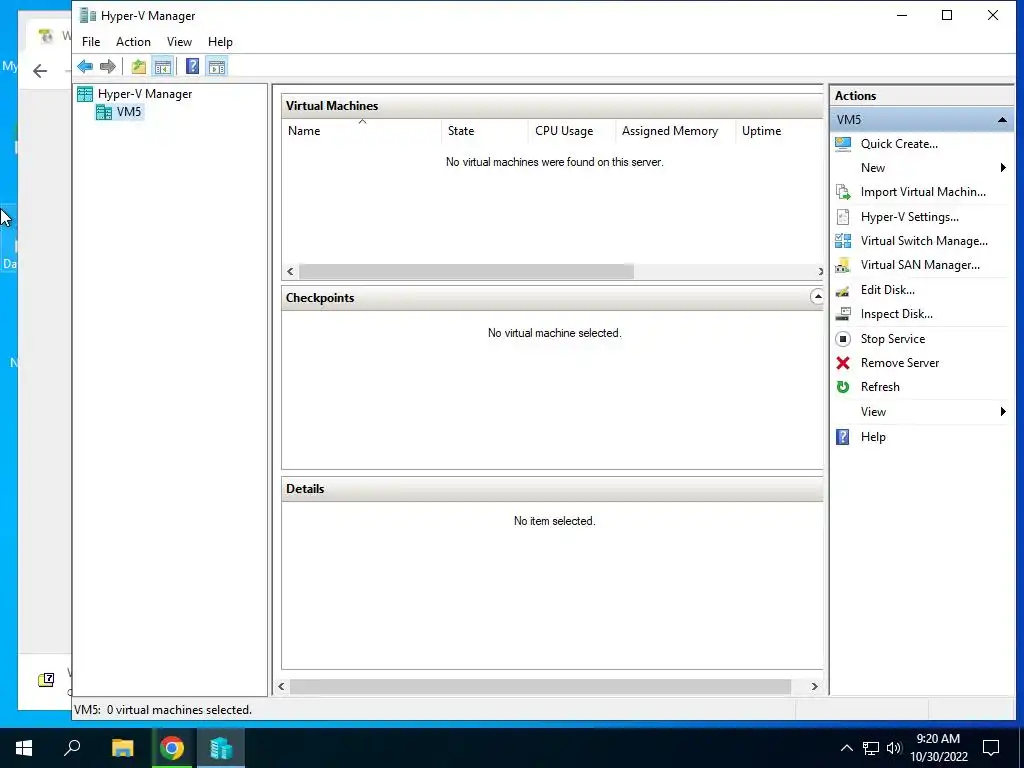Switch to Google Chrome on taskbar
The height and width of the screenshot is (768, 1024).
pos(172,748)
